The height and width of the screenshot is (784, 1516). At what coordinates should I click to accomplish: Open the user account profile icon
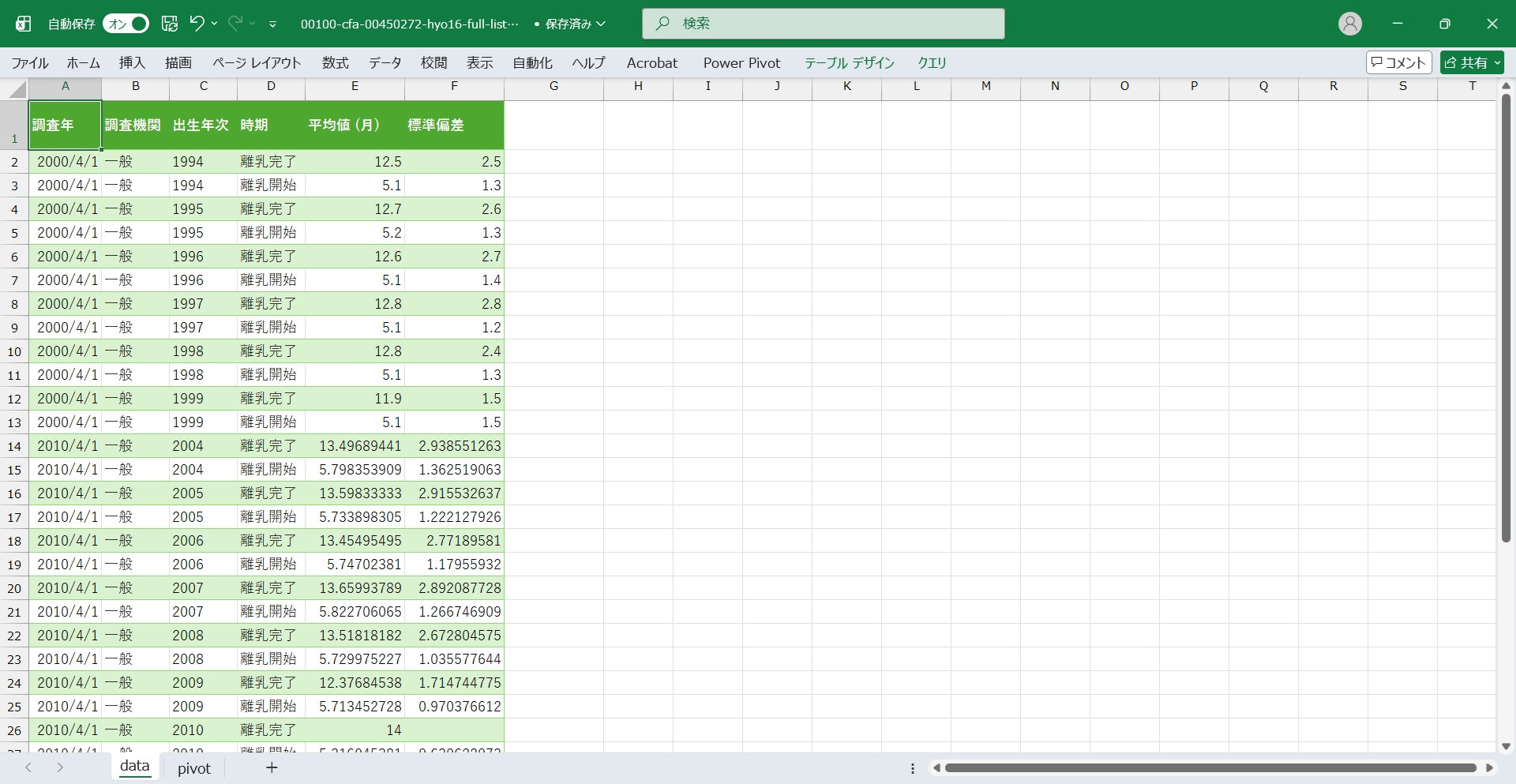pyautogui.click(x=1349, y=24)
